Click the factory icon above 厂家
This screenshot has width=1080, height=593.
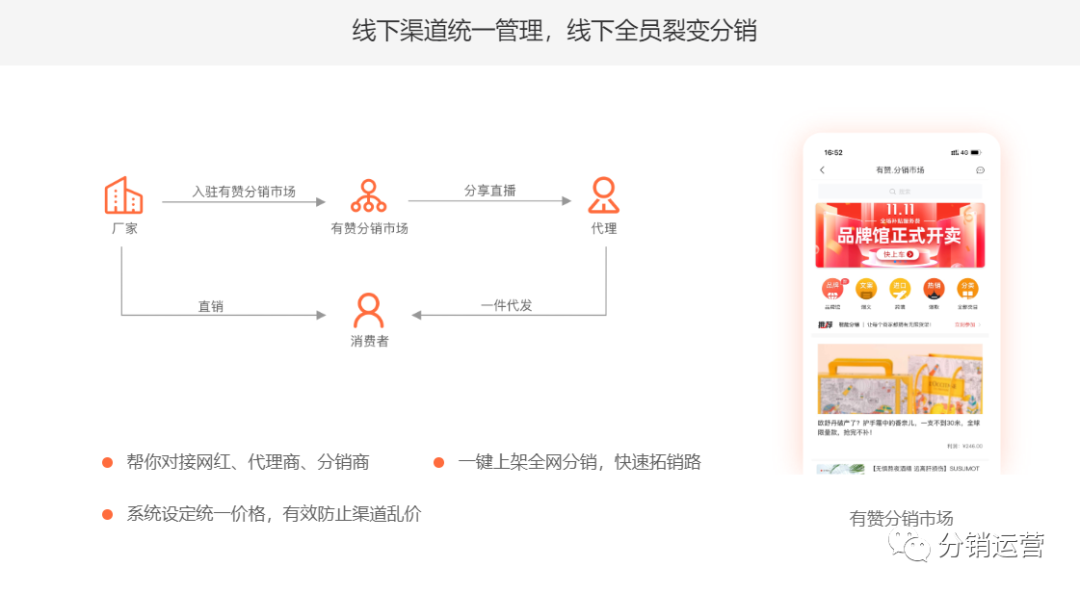(122, 197)
